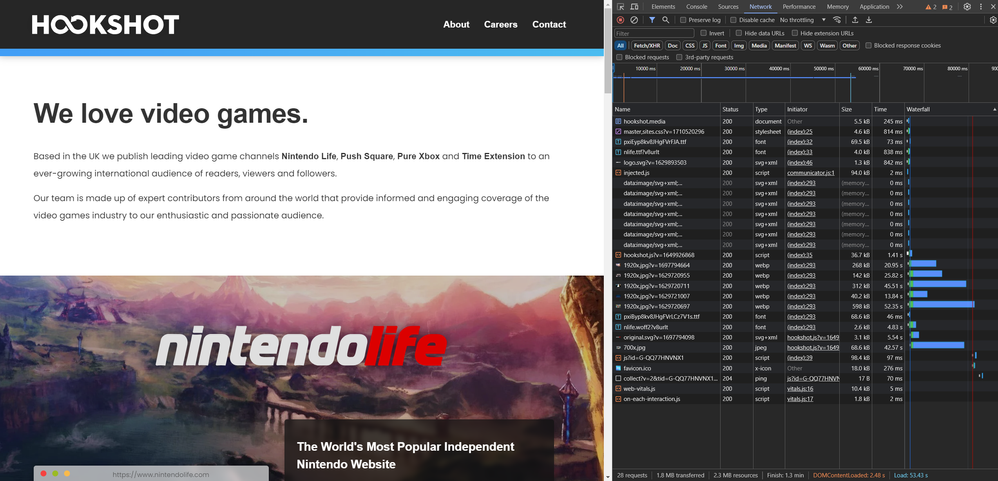Sort requests by Time column header

tap(888, 109)
